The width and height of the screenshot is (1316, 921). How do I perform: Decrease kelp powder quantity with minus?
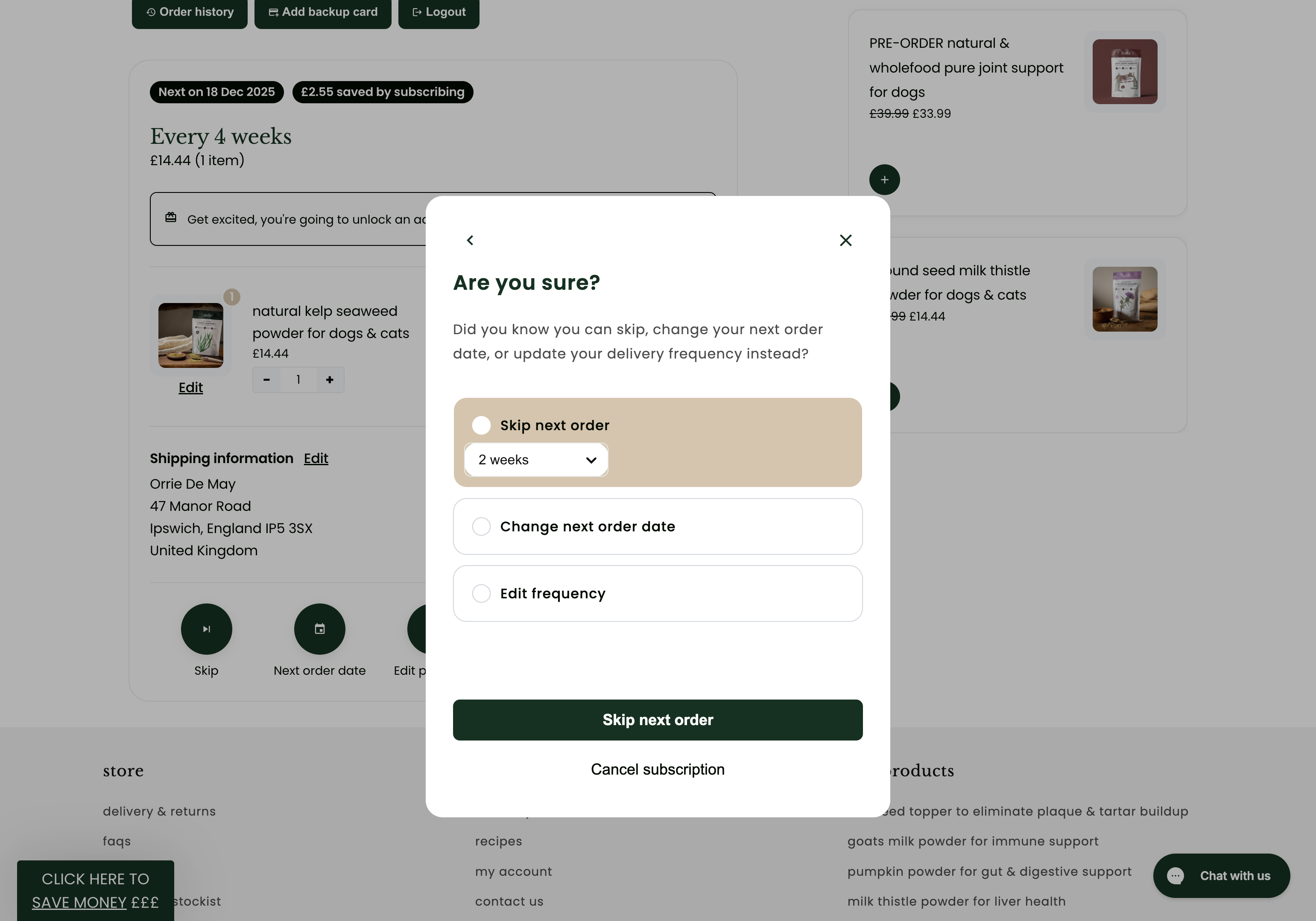coord(266,380)
